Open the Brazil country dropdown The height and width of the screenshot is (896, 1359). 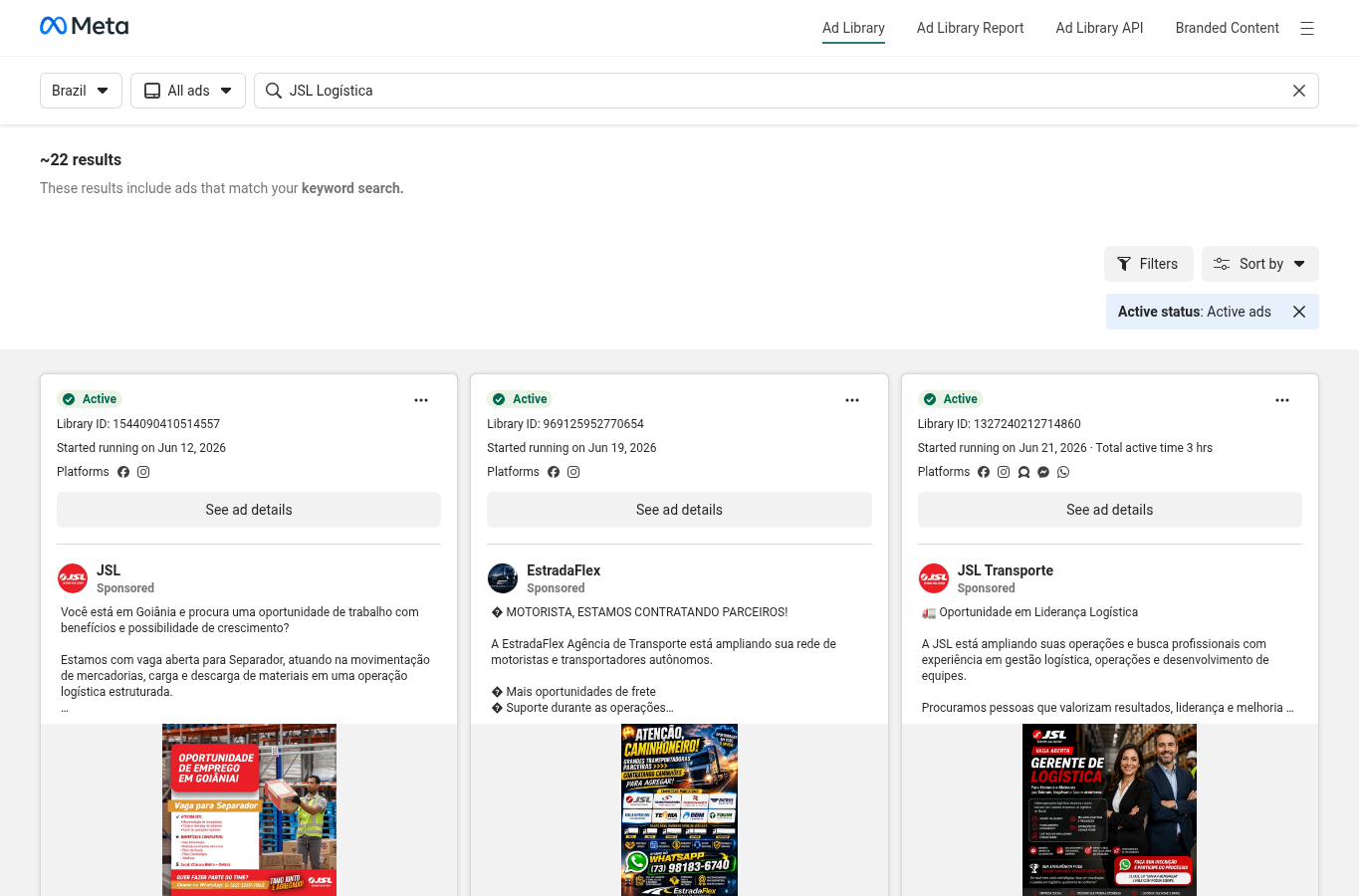tap(81, 91)
